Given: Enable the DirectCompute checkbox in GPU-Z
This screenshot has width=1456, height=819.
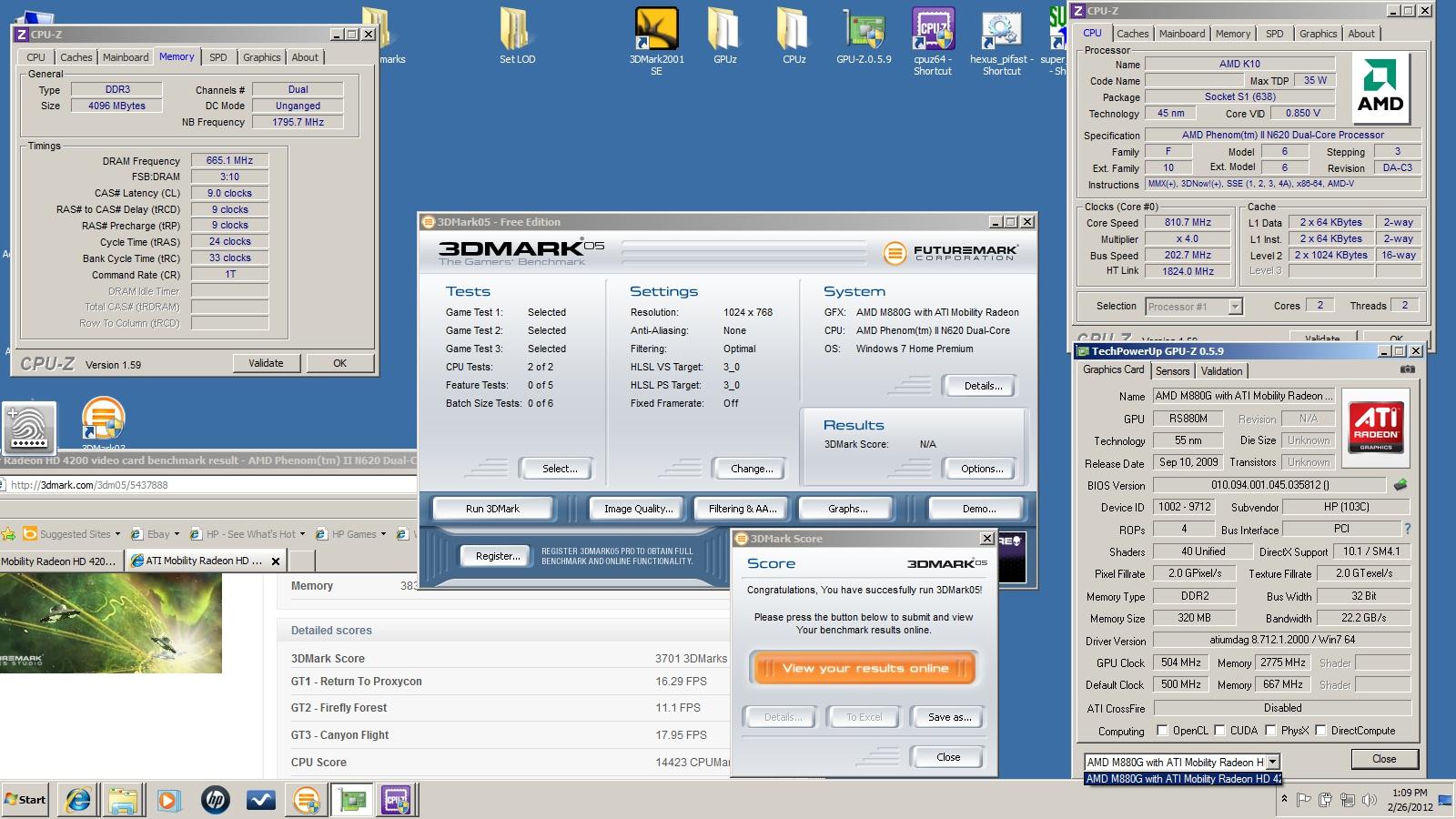Looking at the screenshot, I should click(x=1320, y=730).
